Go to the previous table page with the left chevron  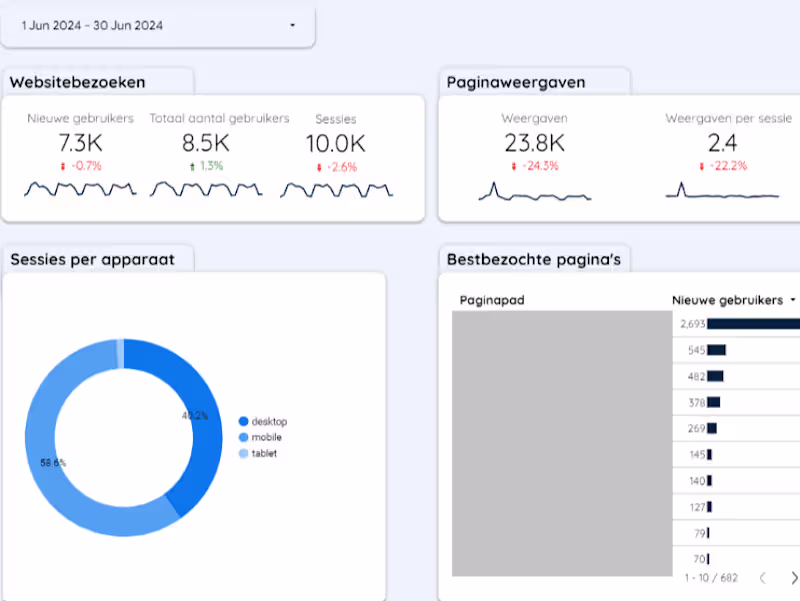[x=762, y=577]
